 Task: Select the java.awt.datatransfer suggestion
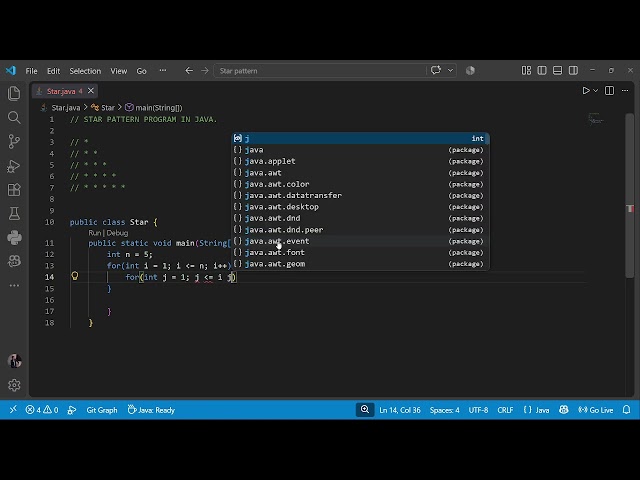[360, 196]
